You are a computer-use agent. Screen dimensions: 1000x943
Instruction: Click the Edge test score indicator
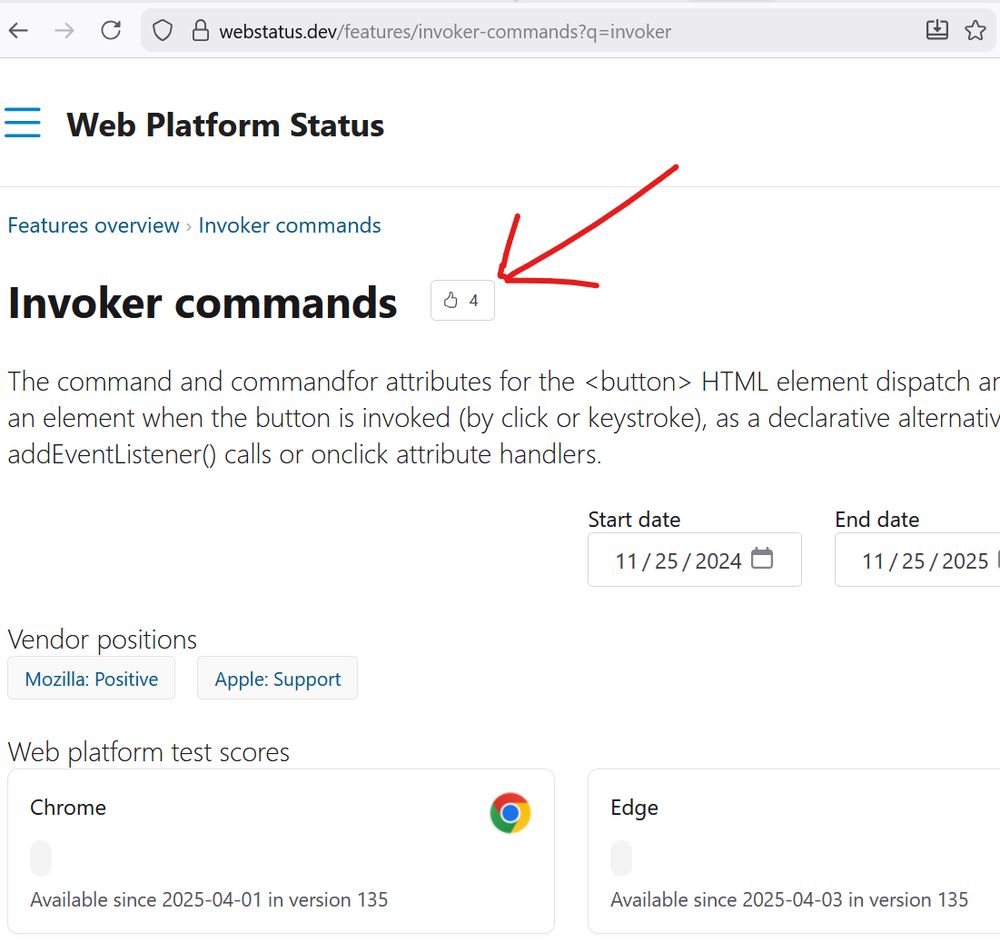621,858
